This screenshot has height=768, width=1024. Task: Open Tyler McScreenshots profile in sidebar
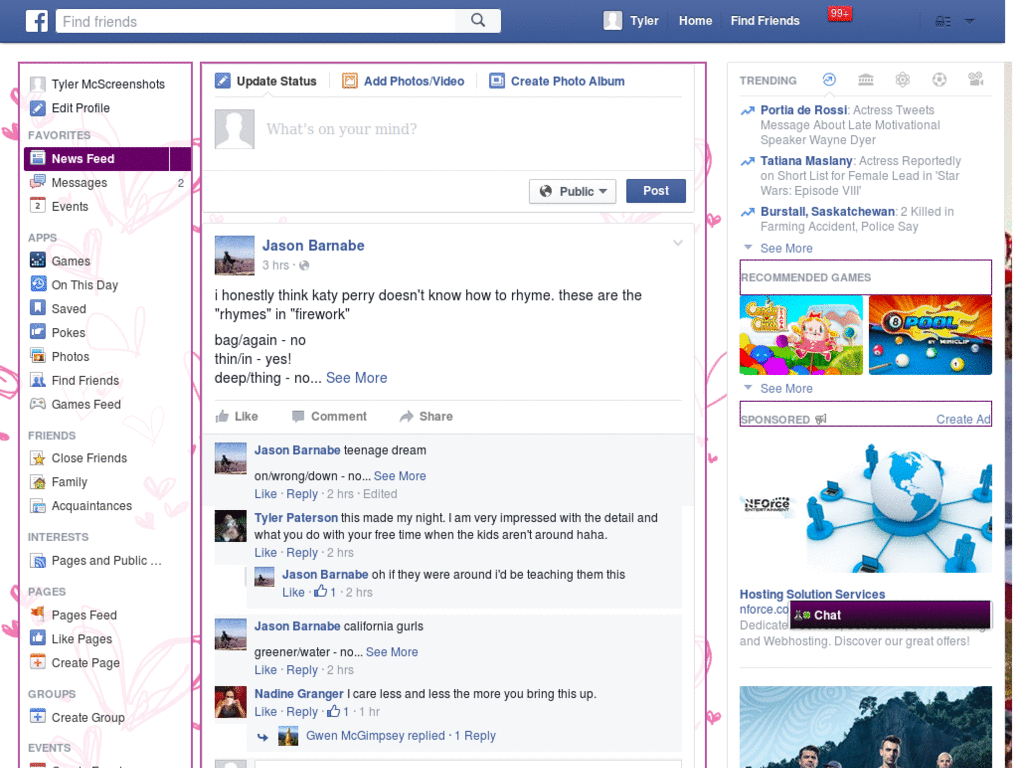[x=108, y=84]
